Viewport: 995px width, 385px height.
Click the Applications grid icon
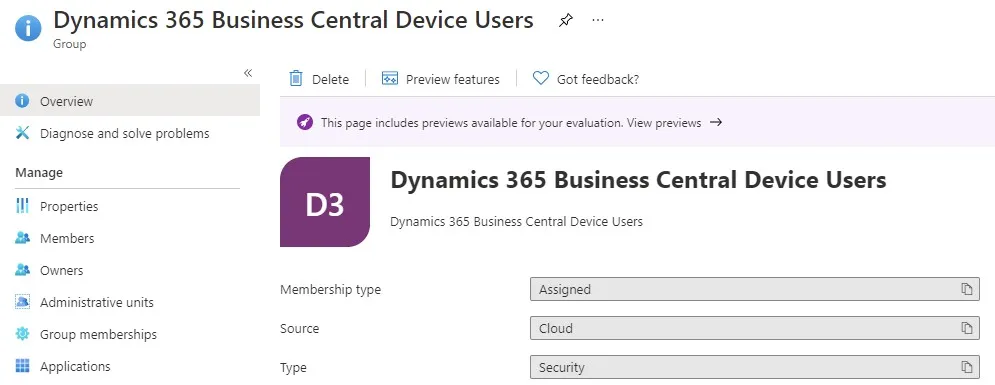click(x=22, y=366)
